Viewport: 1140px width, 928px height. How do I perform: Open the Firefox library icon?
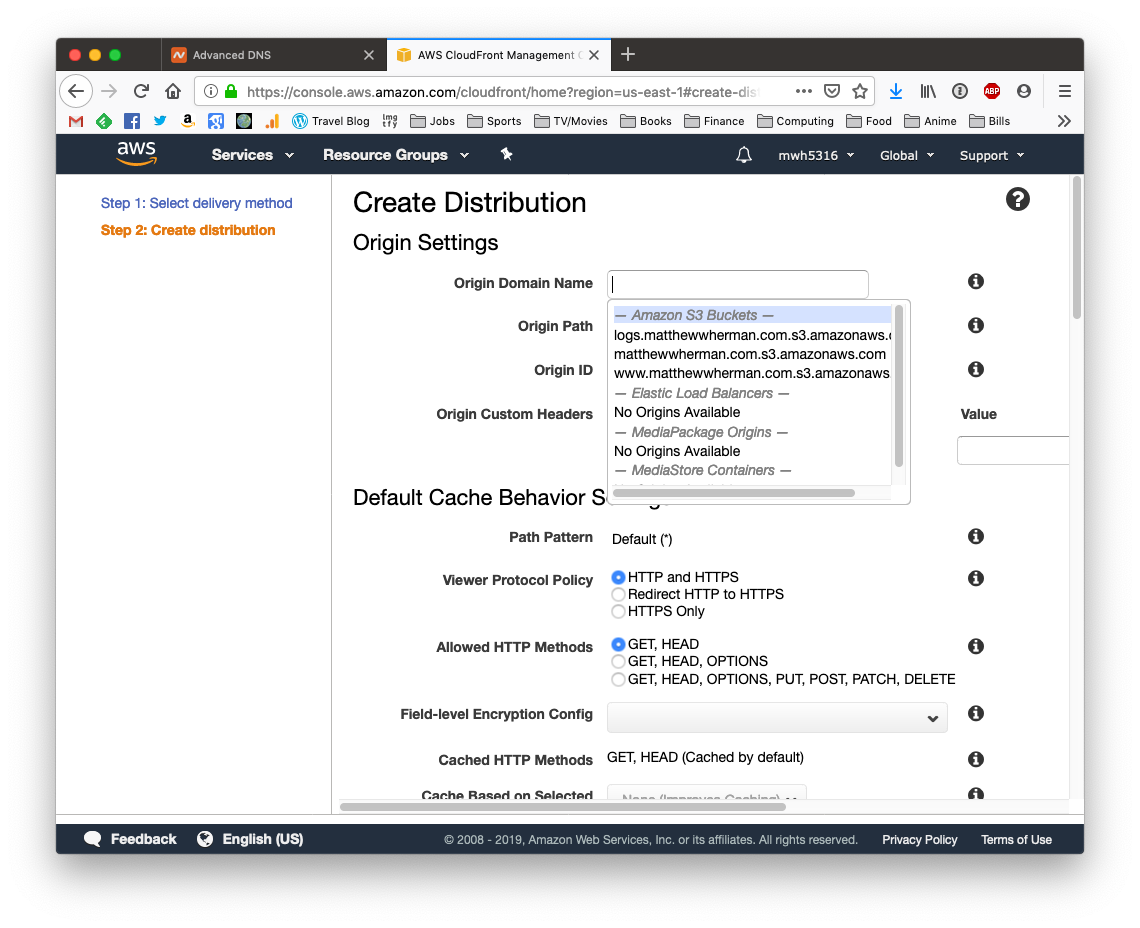pyautogui.click(x=928, y=92)
